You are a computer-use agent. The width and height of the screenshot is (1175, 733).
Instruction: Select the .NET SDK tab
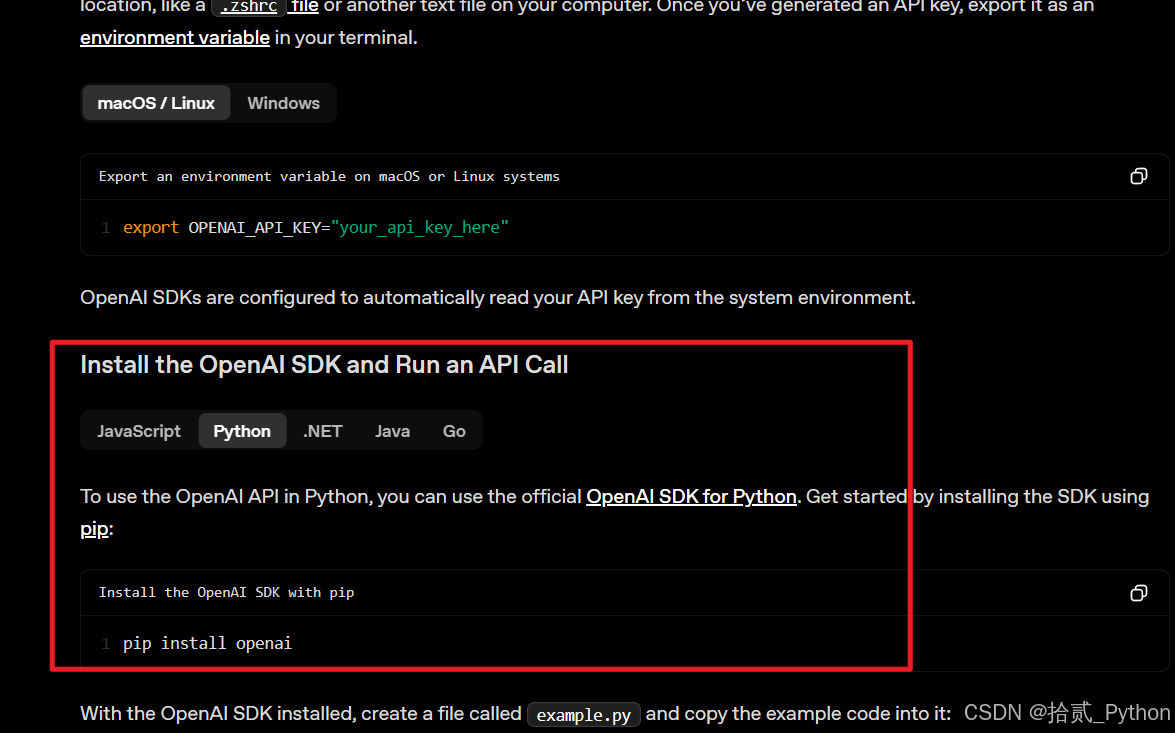(323, 431)
